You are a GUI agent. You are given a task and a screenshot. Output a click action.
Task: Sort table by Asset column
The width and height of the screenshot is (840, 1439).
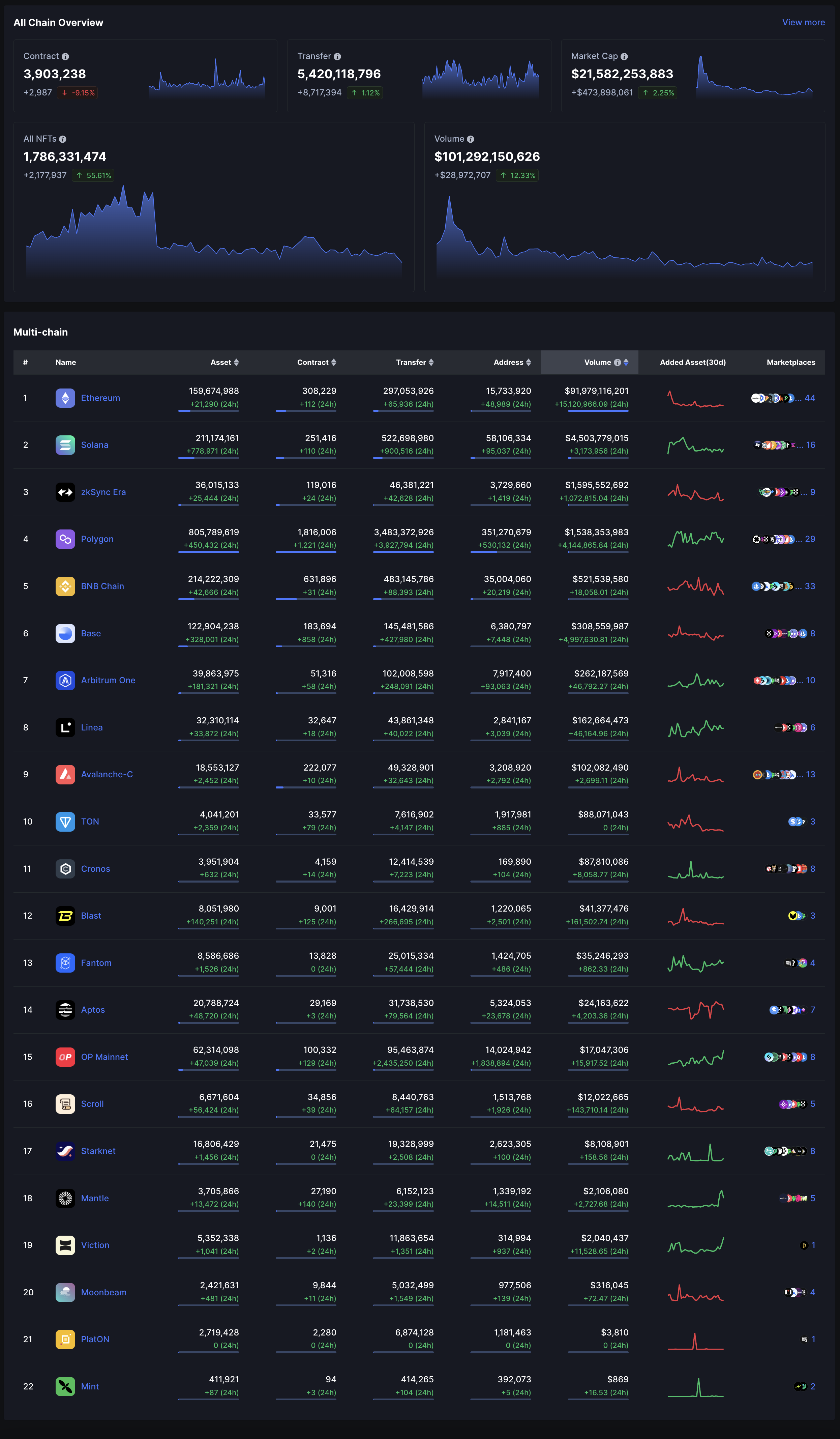pos(236,363)
